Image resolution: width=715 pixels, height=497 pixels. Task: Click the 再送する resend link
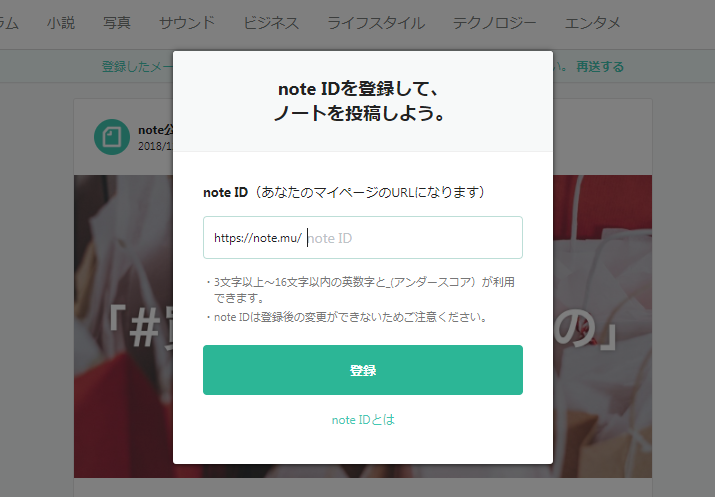coord(600,67)
